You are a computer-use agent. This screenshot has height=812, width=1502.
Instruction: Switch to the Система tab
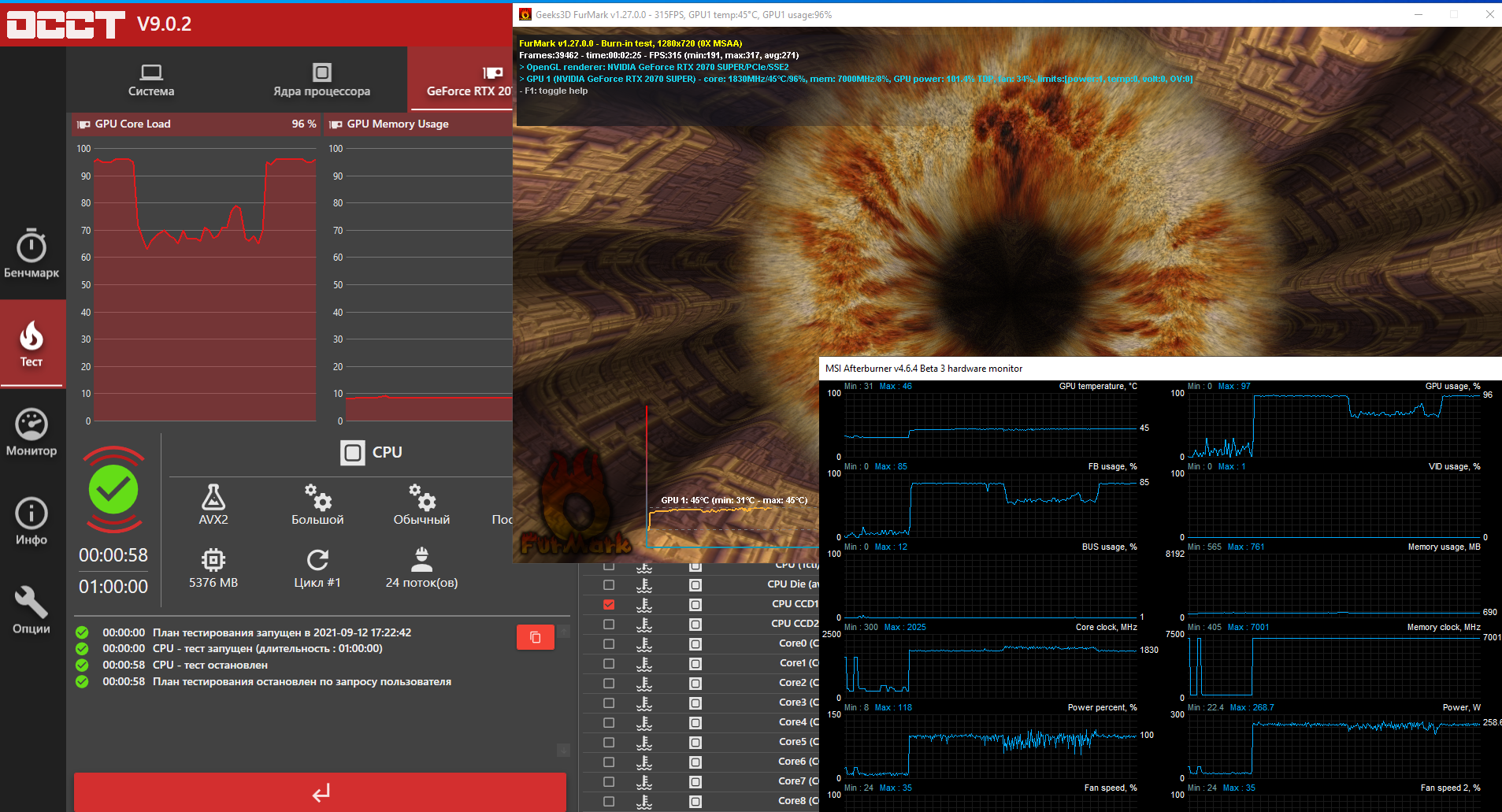click(151, 80)
